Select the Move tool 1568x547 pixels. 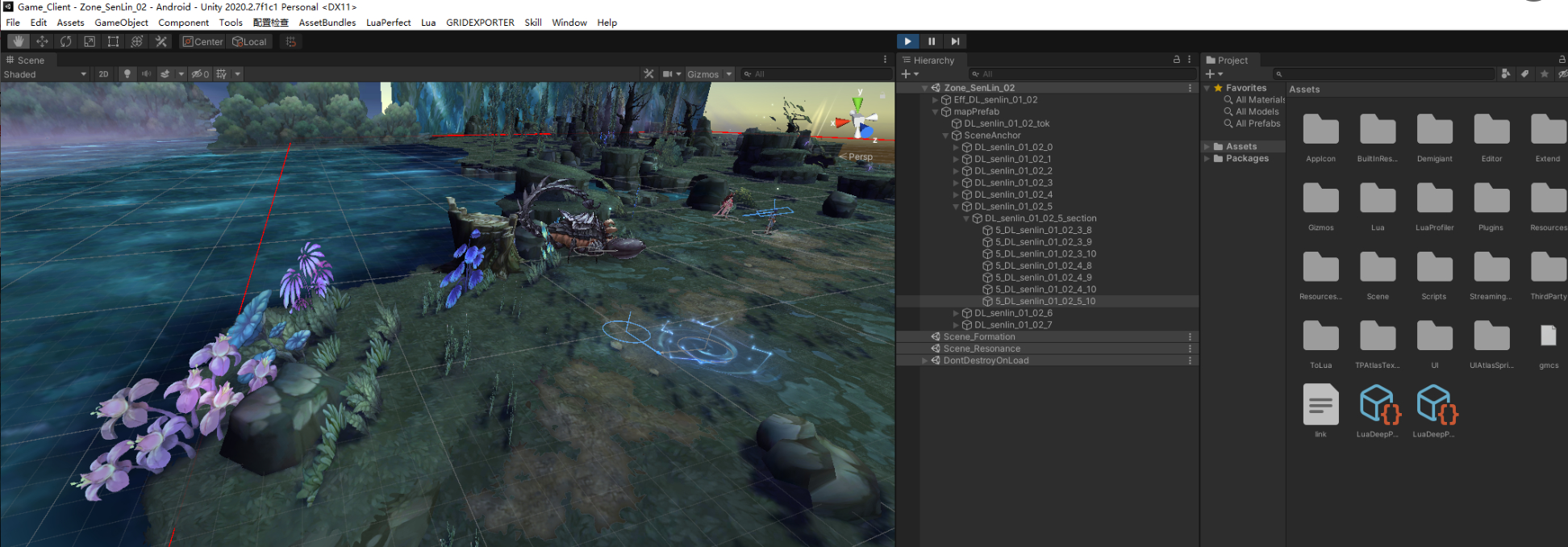(x=42, y=41)
